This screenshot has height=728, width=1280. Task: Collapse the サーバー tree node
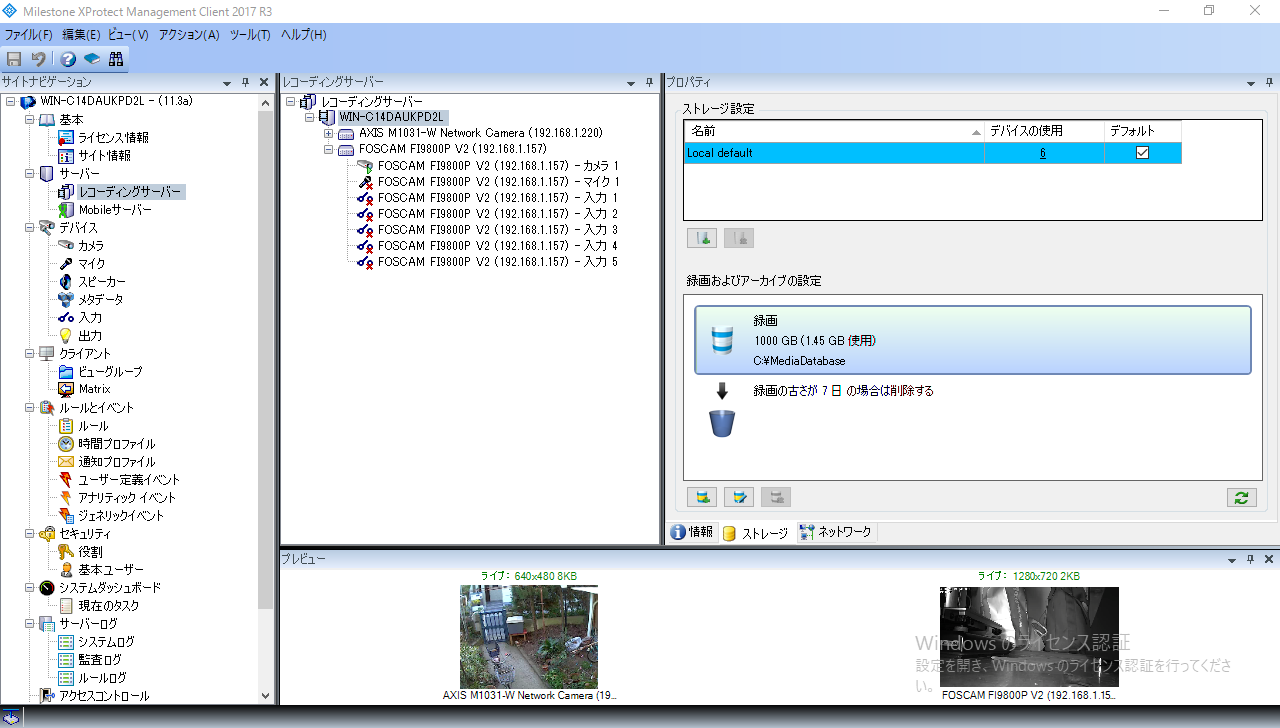coord(30,174)
